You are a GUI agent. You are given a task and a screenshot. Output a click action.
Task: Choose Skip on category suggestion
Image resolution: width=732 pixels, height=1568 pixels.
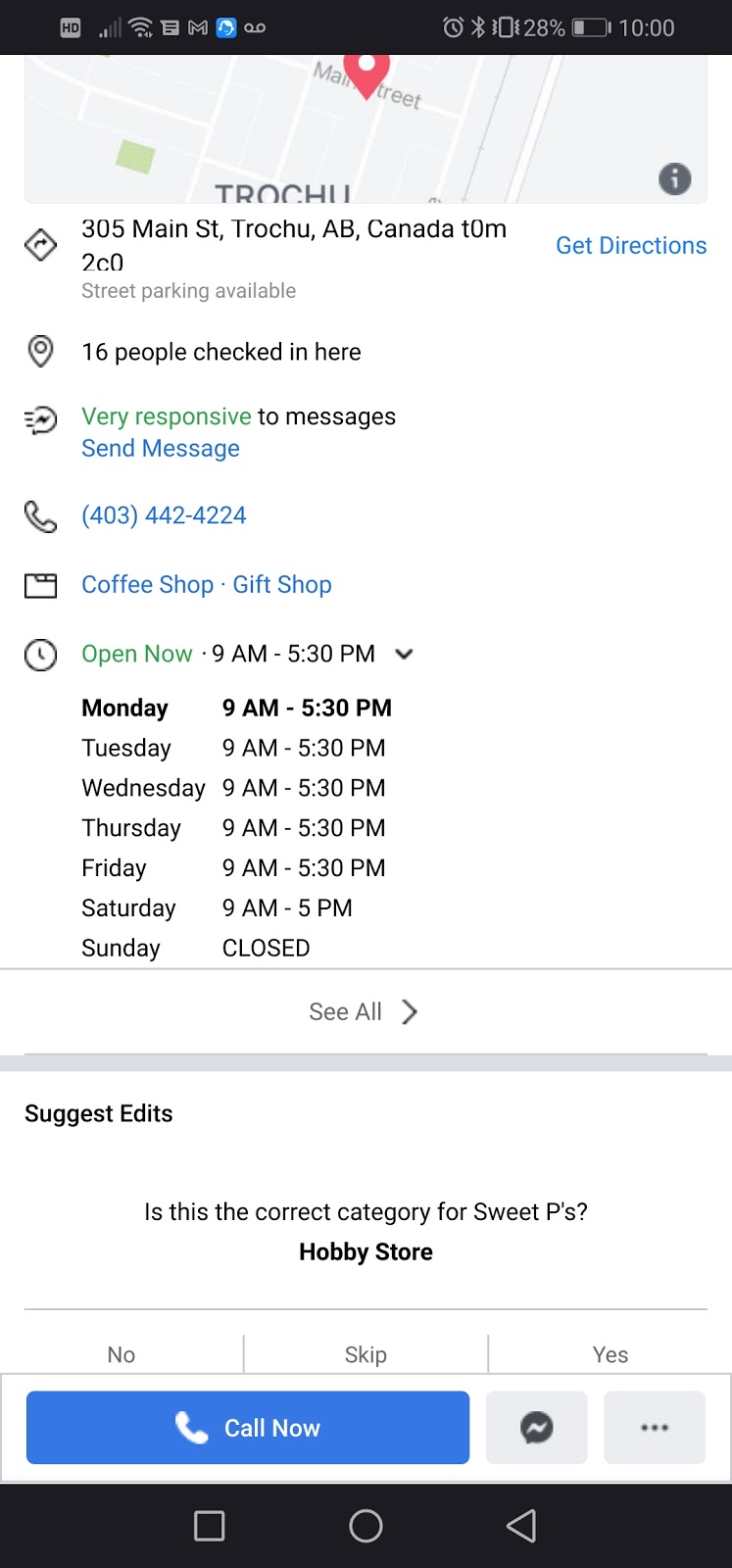pos(366,1354)
